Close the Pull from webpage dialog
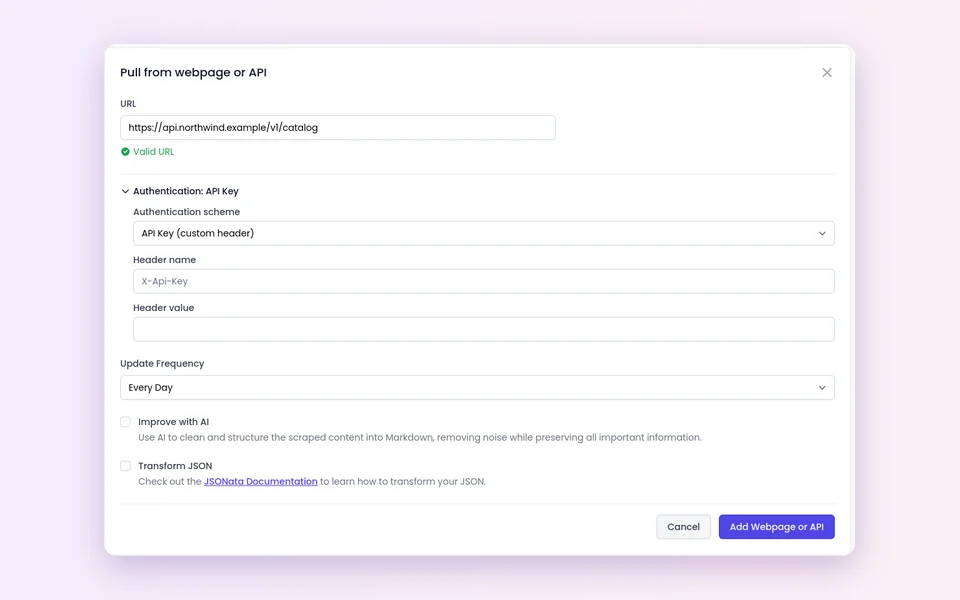 (827, 72)
